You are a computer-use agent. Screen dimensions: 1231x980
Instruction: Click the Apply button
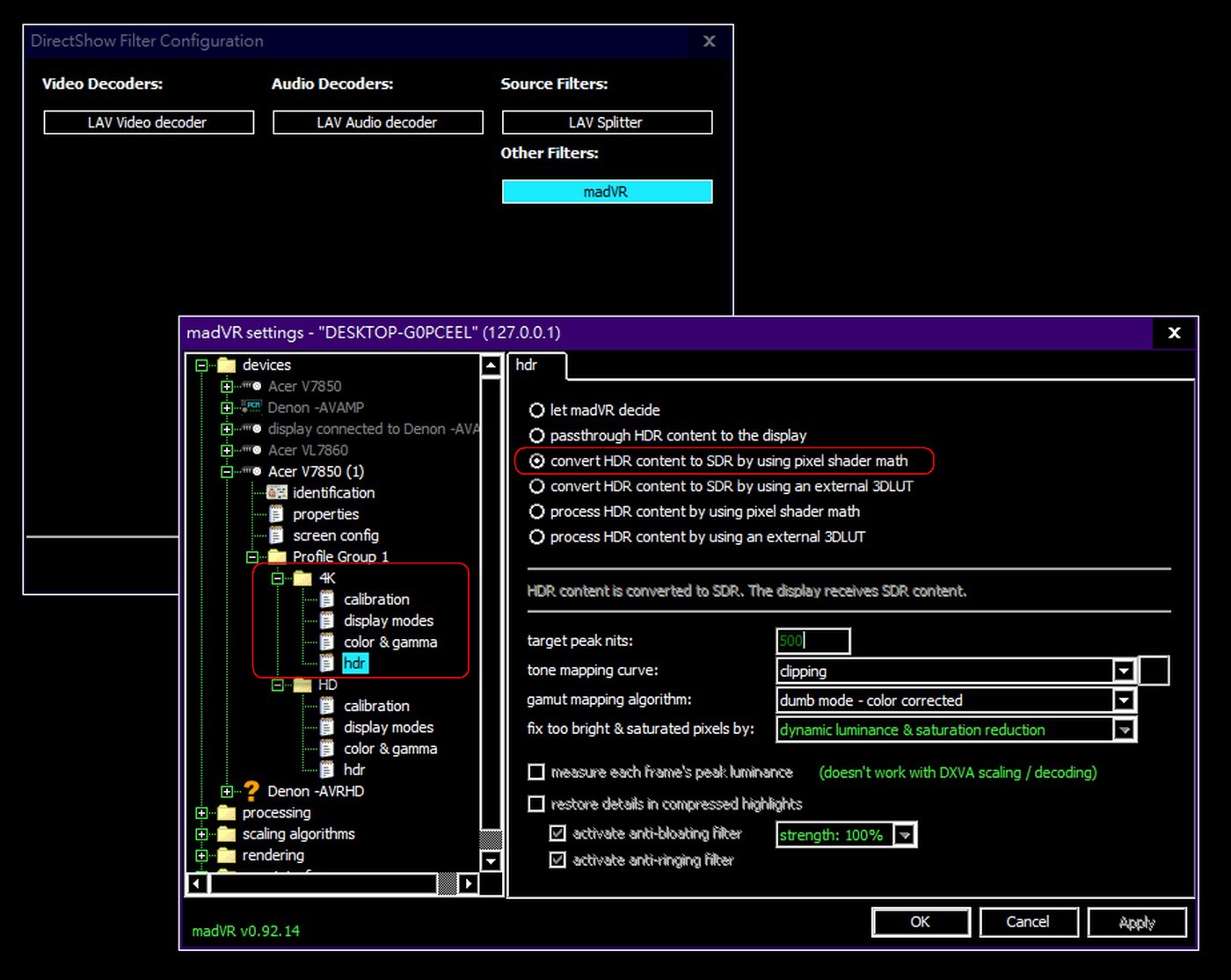(x=1136, y=922)
